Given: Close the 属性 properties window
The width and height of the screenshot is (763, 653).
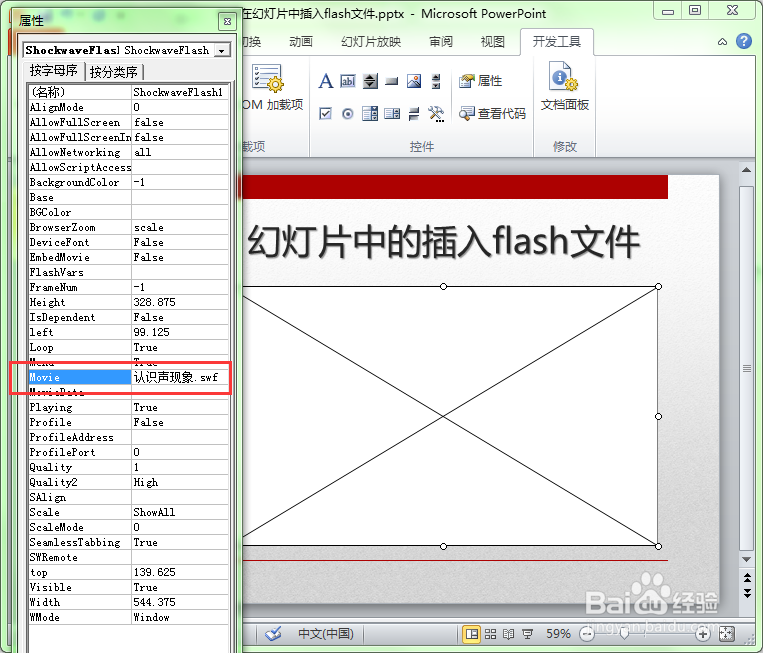Looking at the screenshot, I should point(227,21).
